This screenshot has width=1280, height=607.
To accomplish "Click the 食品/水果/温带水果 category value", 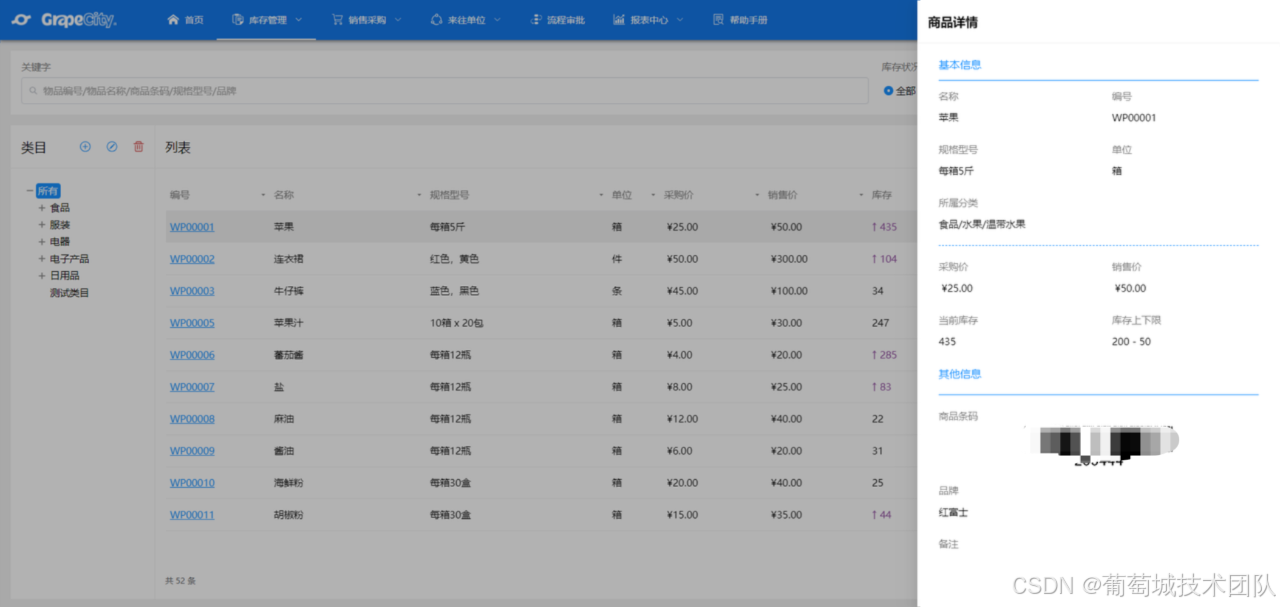I will click(981, 224).
